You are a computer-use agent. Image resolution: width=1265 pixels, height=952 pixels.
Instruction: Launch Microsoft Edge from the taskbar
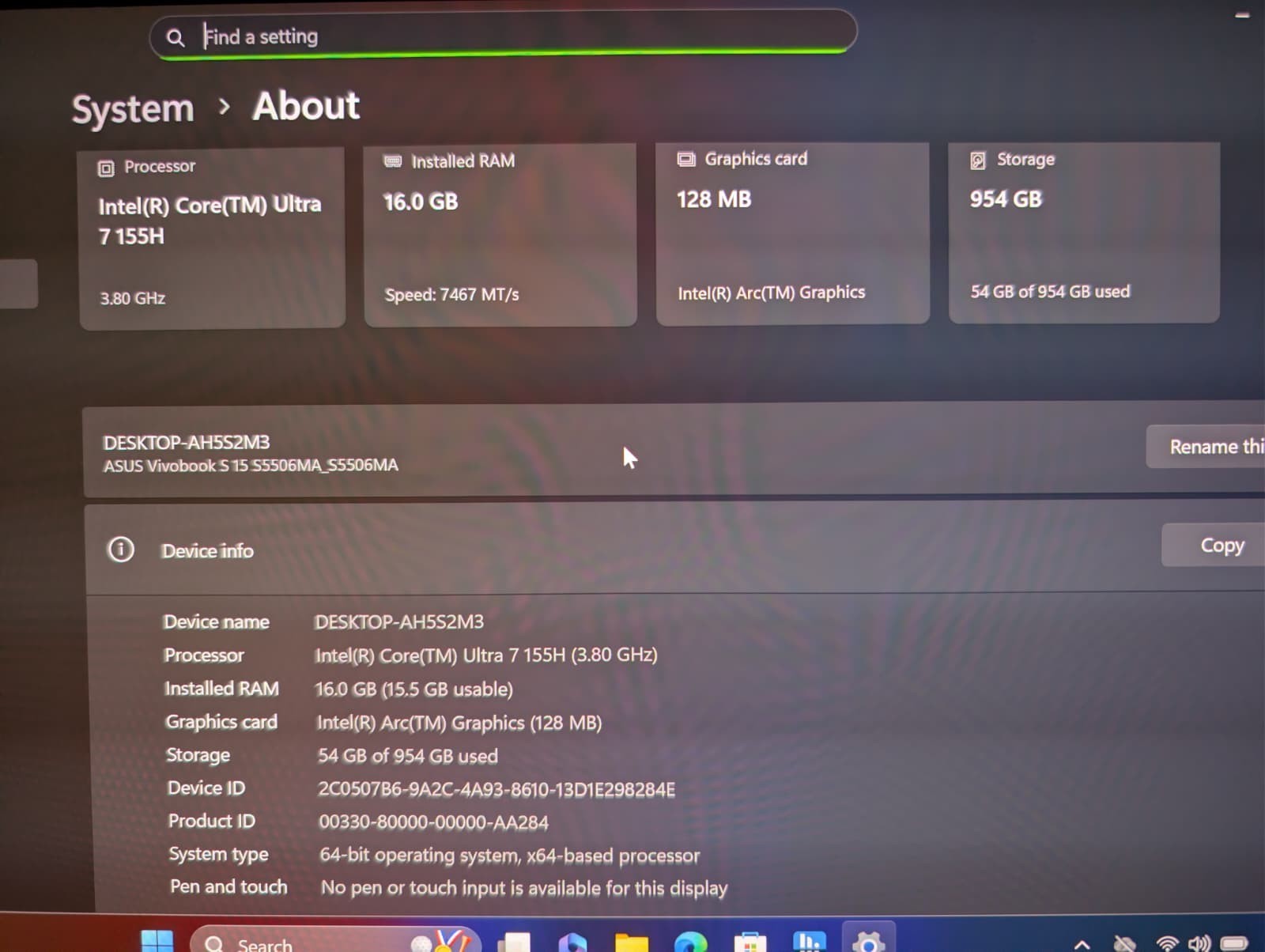click(691, 943)
